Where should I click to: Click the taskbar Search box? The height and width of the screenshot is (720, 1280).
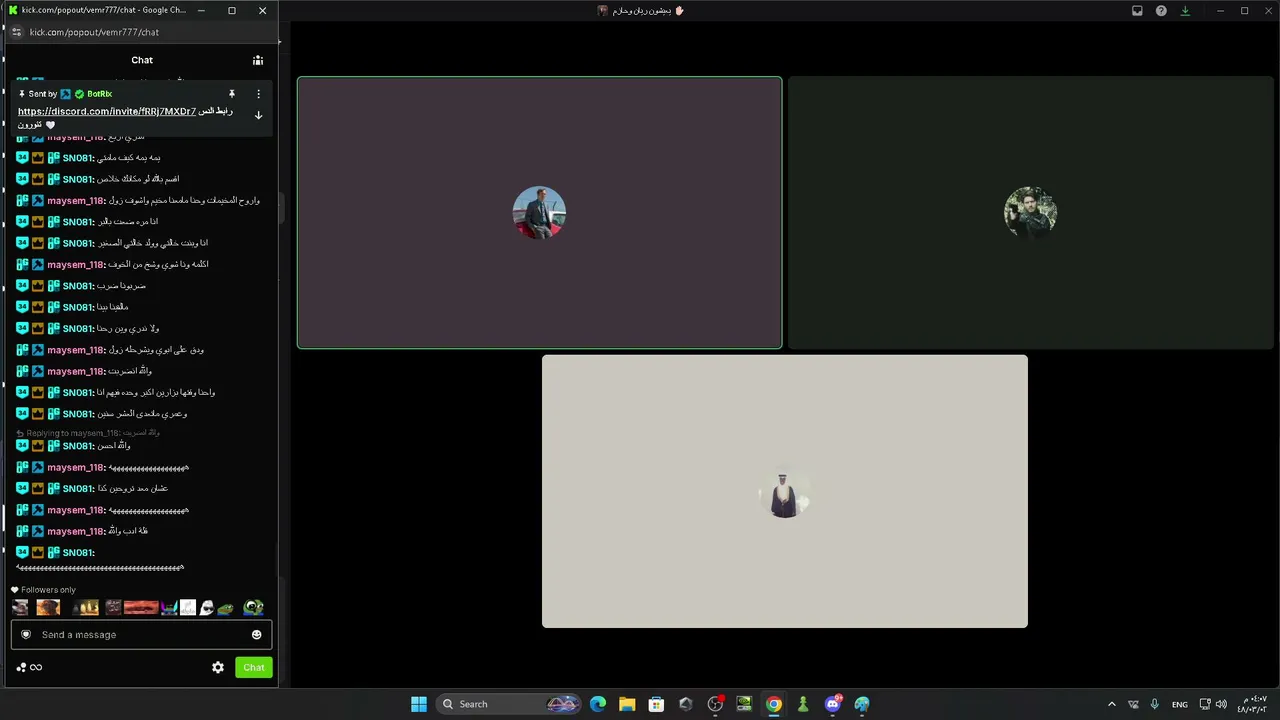tap(510, 704)
